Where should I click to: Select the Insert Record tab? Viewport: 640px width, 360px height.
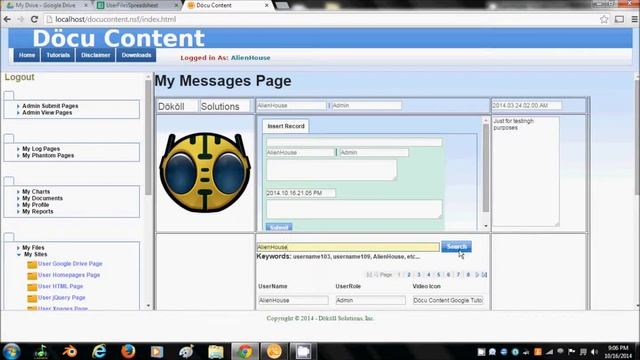pyautogui.click(x=286, y=126)
